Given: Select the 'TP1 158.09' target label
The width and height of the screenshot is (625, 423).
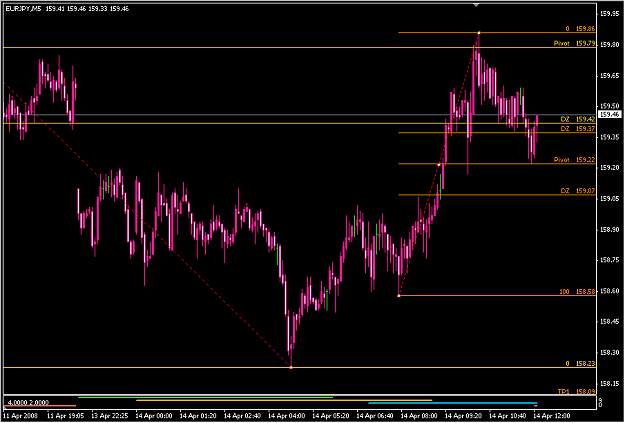Looking at the screenshot, I should [x=576, y=392].
